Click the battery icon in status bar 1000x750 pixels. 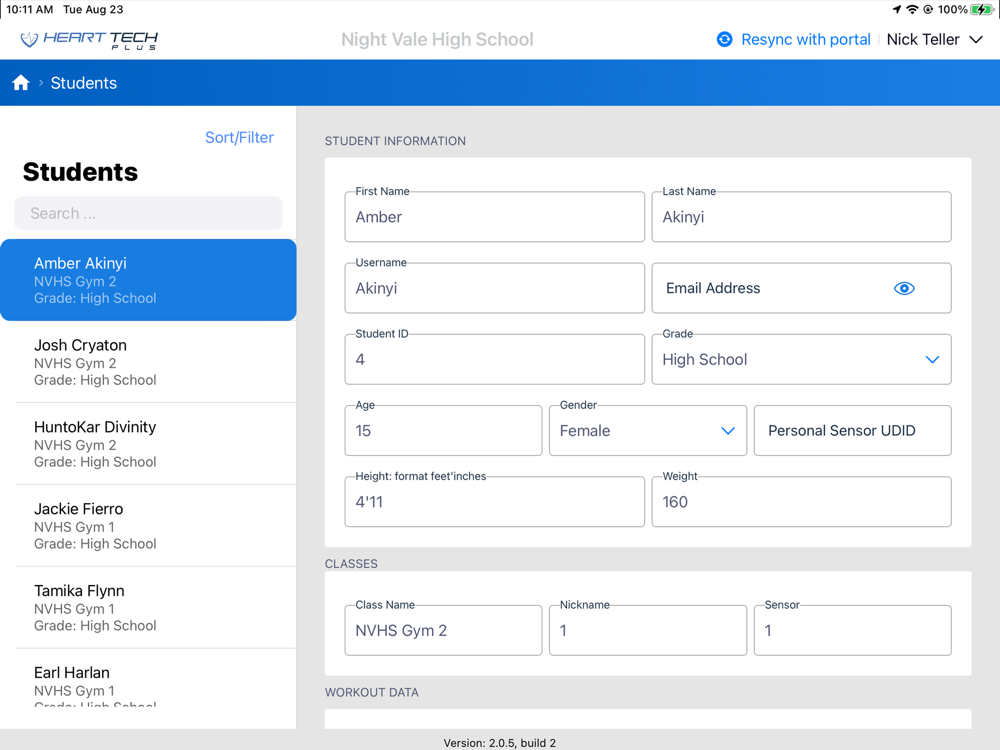click(982, 10)
